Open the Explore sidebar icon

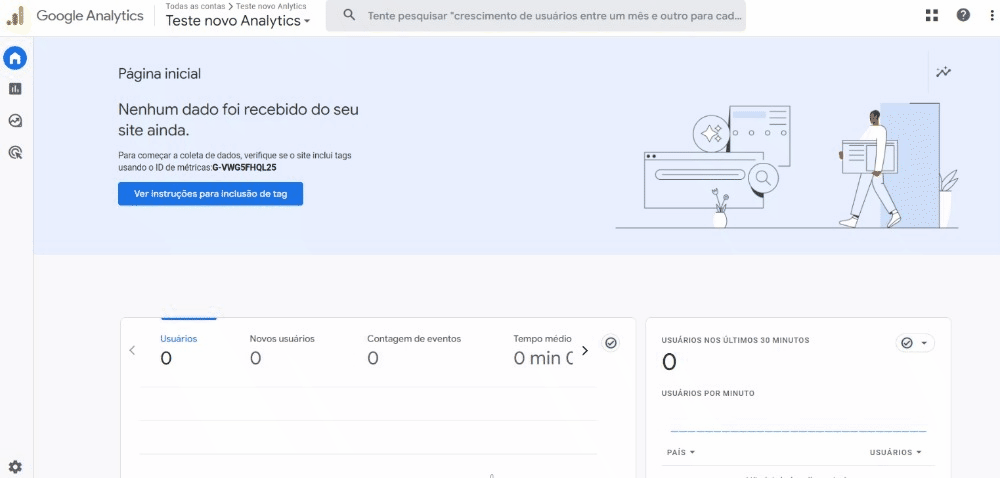click(x=15, y=120)
